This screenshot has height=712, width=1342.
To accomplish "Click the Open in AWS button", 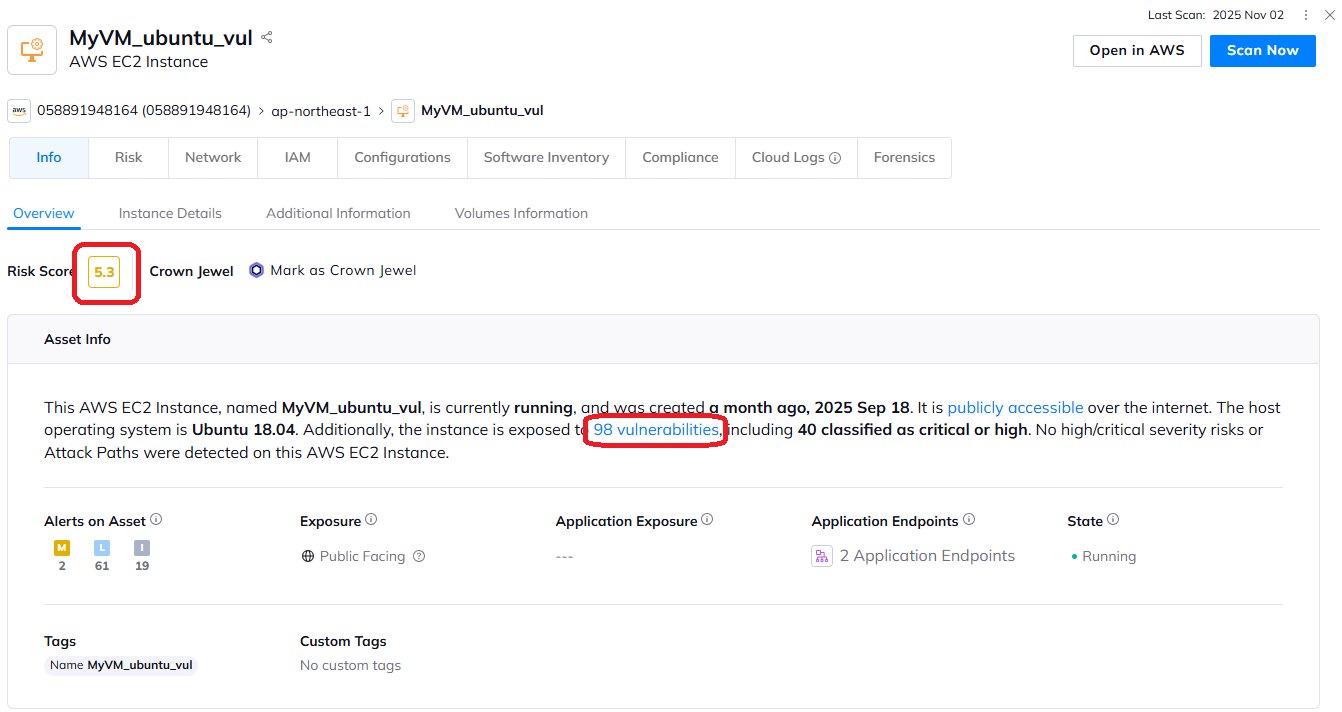I will click(1137, 51).
